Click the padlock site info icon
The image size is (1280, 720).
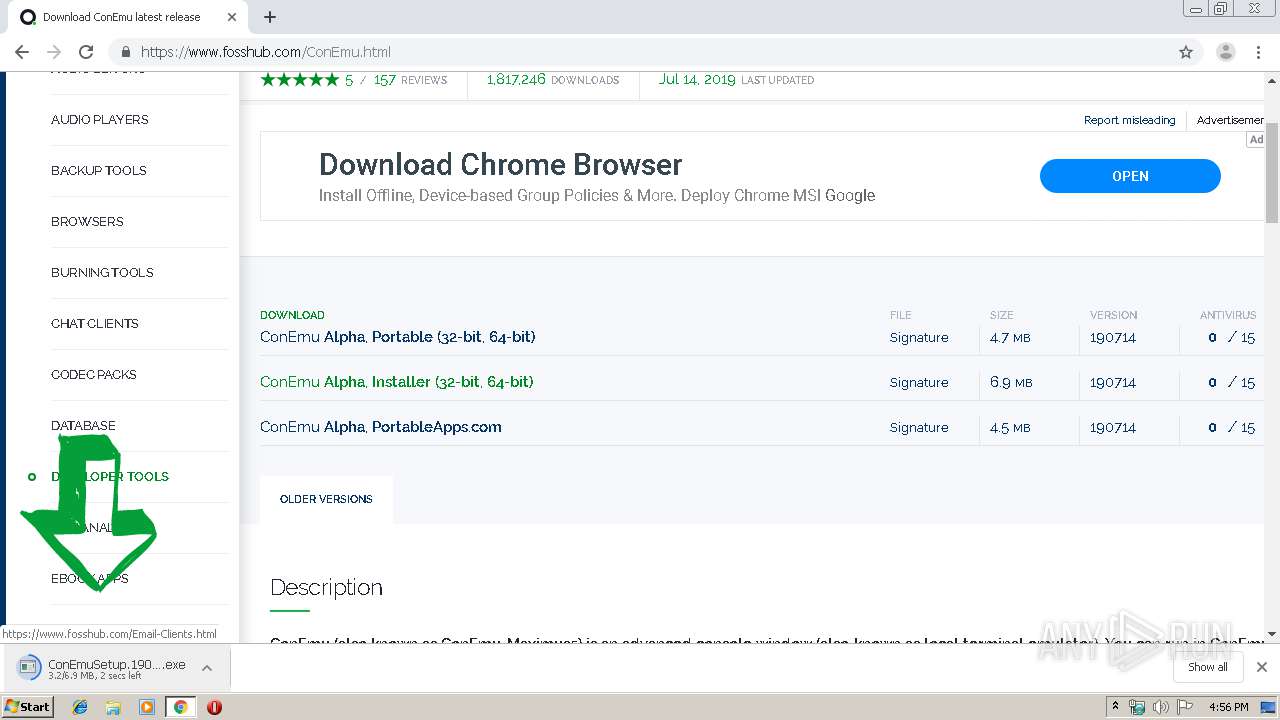[126, 52]
